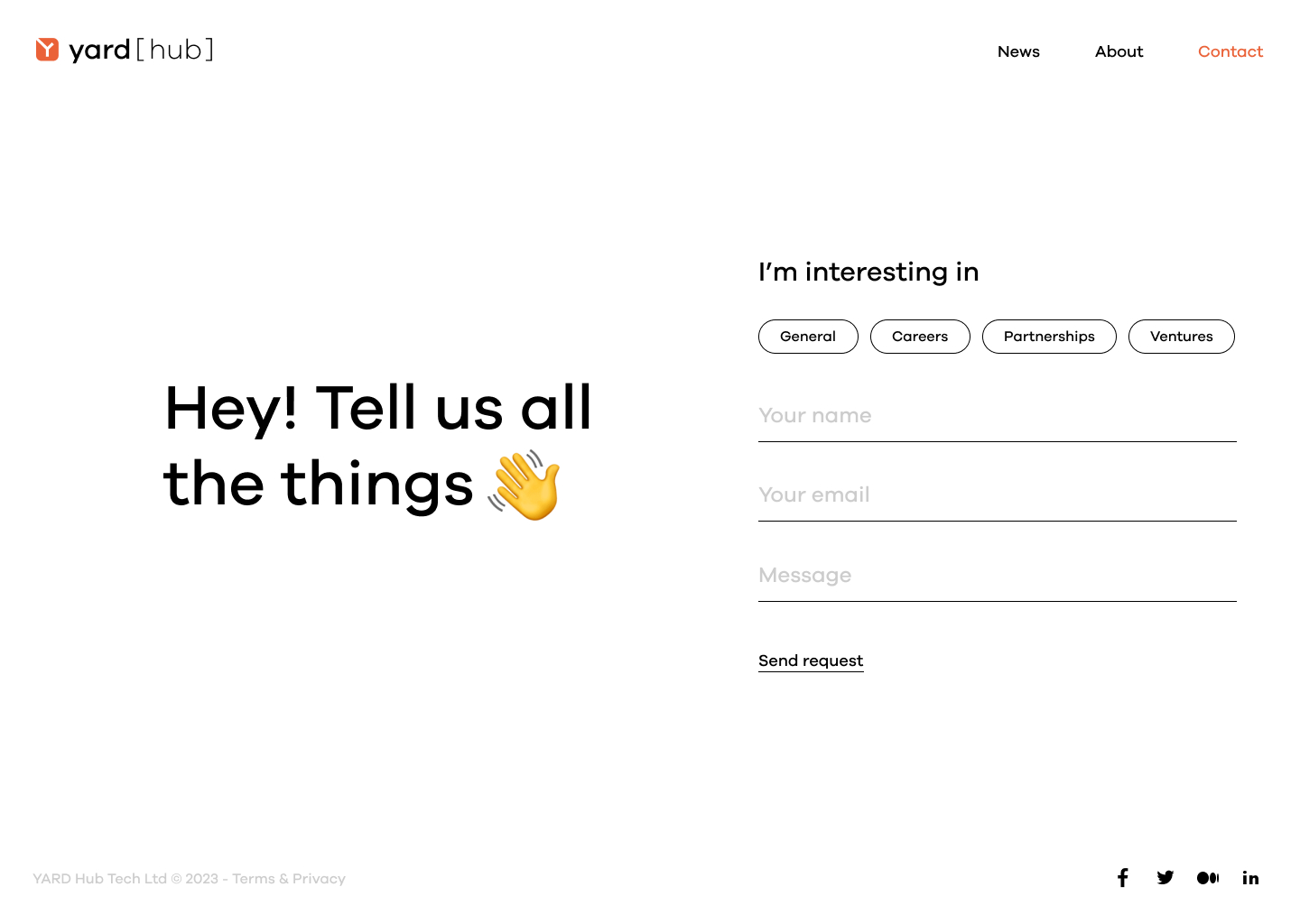The height and width of the screenshot is (924, 1300).
Task: Open the Terms & Privacy link
Action: [x=289, y=879]
